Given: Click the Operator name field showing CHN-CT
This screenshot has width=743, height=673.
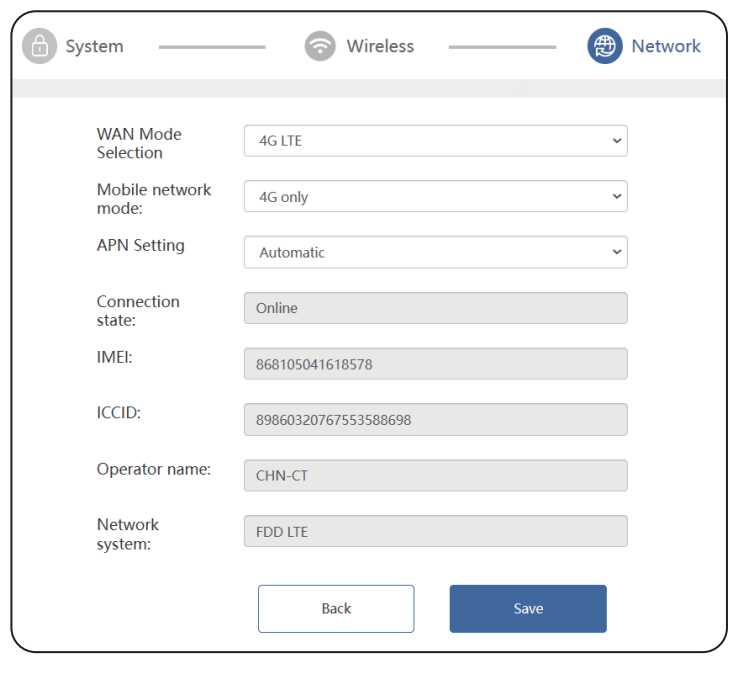Looking at the screenshot, I should point(435,476).
